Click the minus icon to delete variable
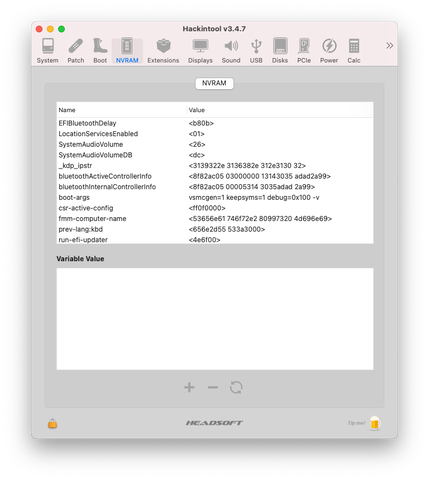 click(x=213, y=387)
